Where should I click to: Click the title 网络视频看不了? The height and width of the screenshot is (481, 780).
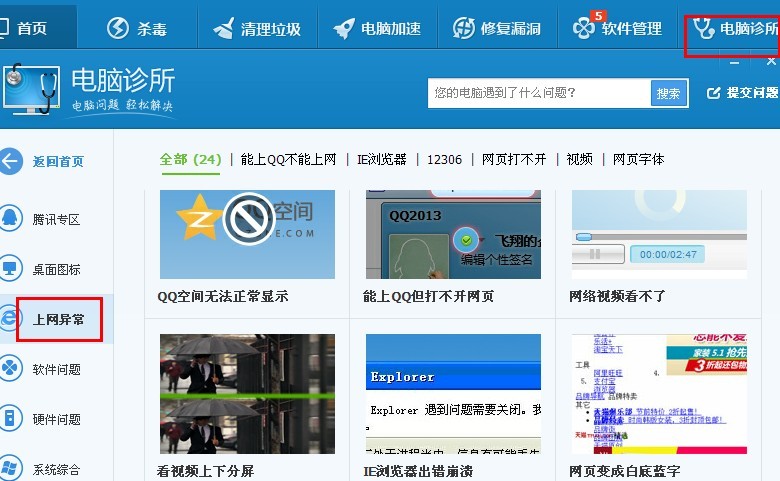coord(617,296)
